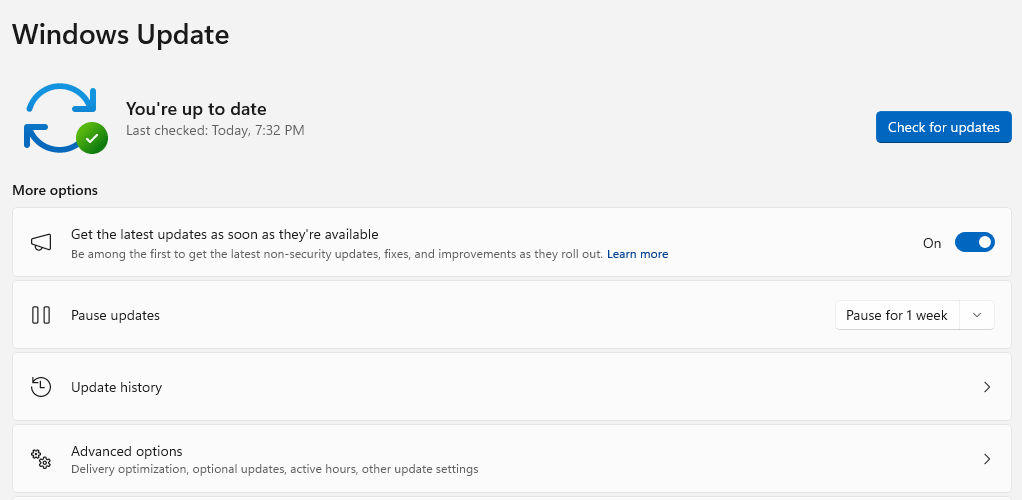Screen dimensions: 1022x500
Task: Click the pause icon beside Pause updates
Action: pyautogui.click(x=41, y=315)
